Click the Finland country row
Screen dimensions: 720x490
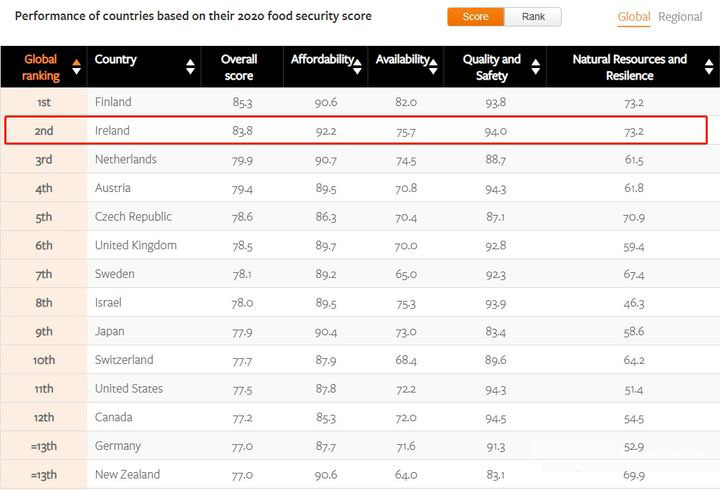pos(113,102)
